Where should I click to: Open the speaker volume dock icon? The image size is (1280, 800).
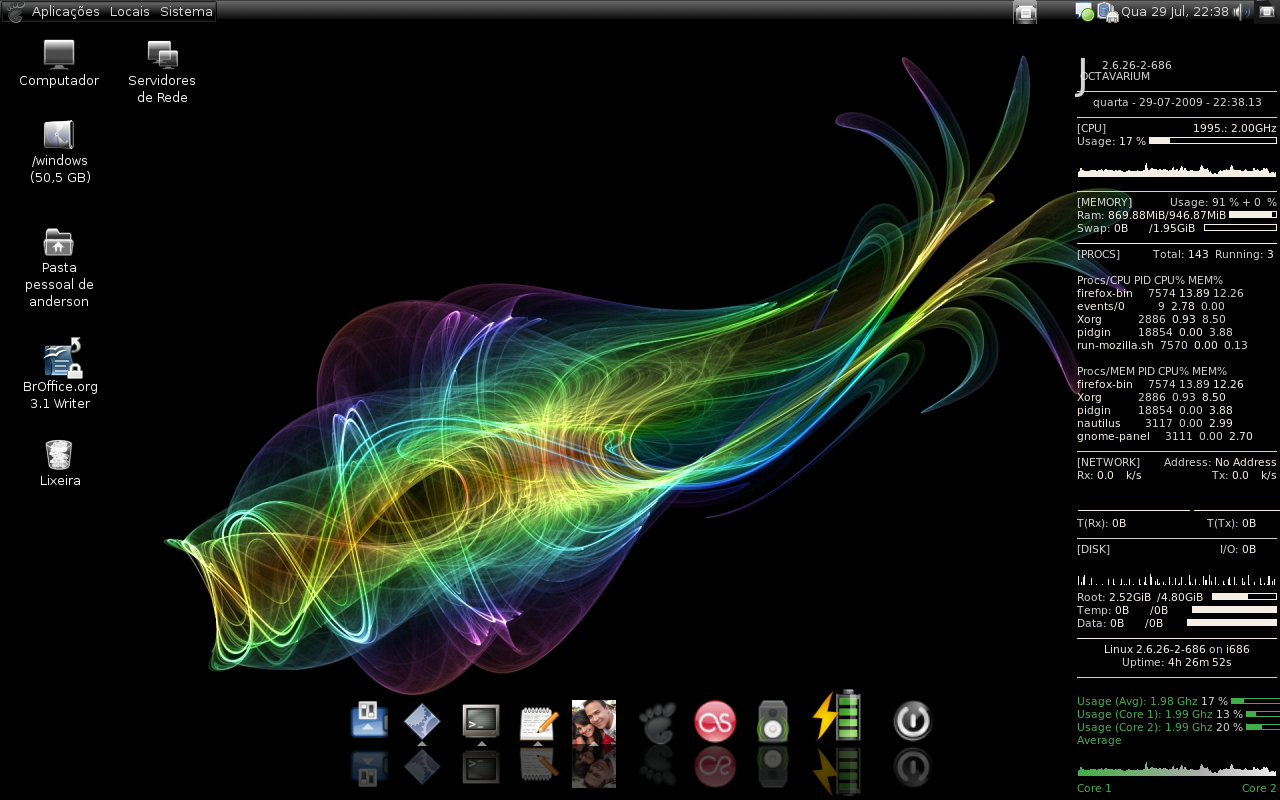click(x=772, y=722)
